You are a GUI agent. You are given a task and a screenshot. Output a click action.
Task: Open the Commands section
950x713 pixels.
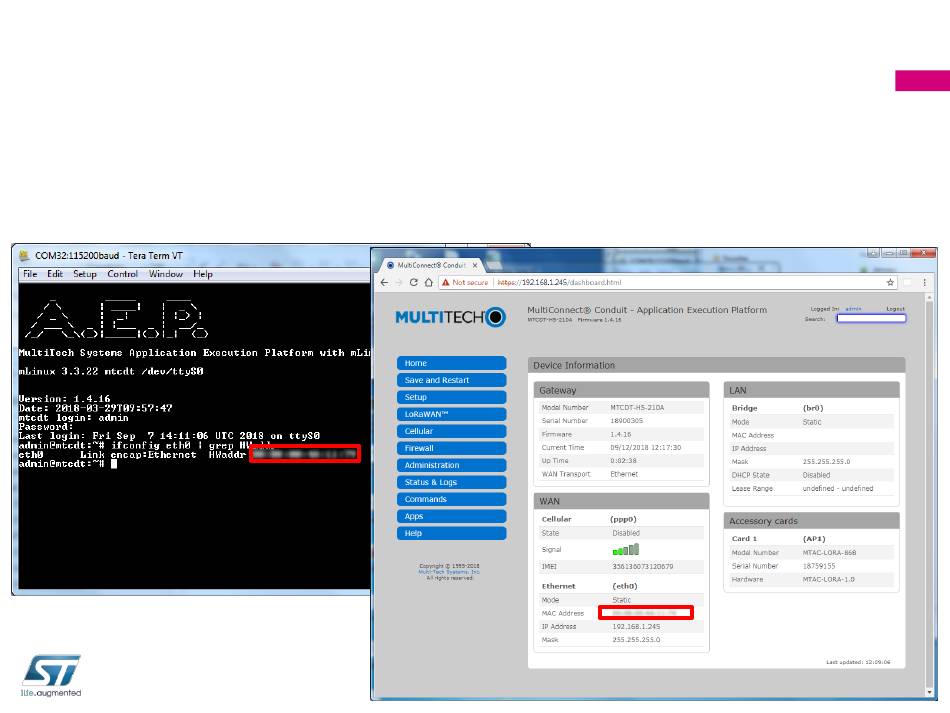pos(451,499)
